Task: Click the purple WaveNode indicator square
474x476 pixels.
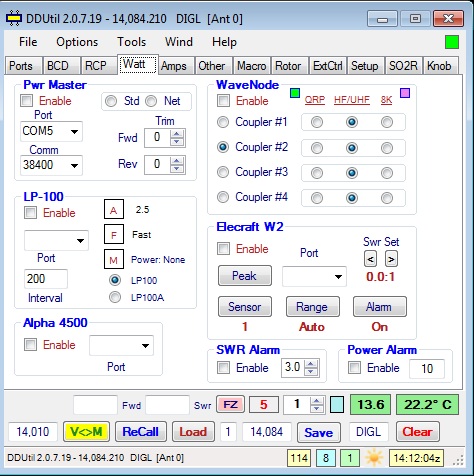Action: pyautogui.click(x=405, y=93)
